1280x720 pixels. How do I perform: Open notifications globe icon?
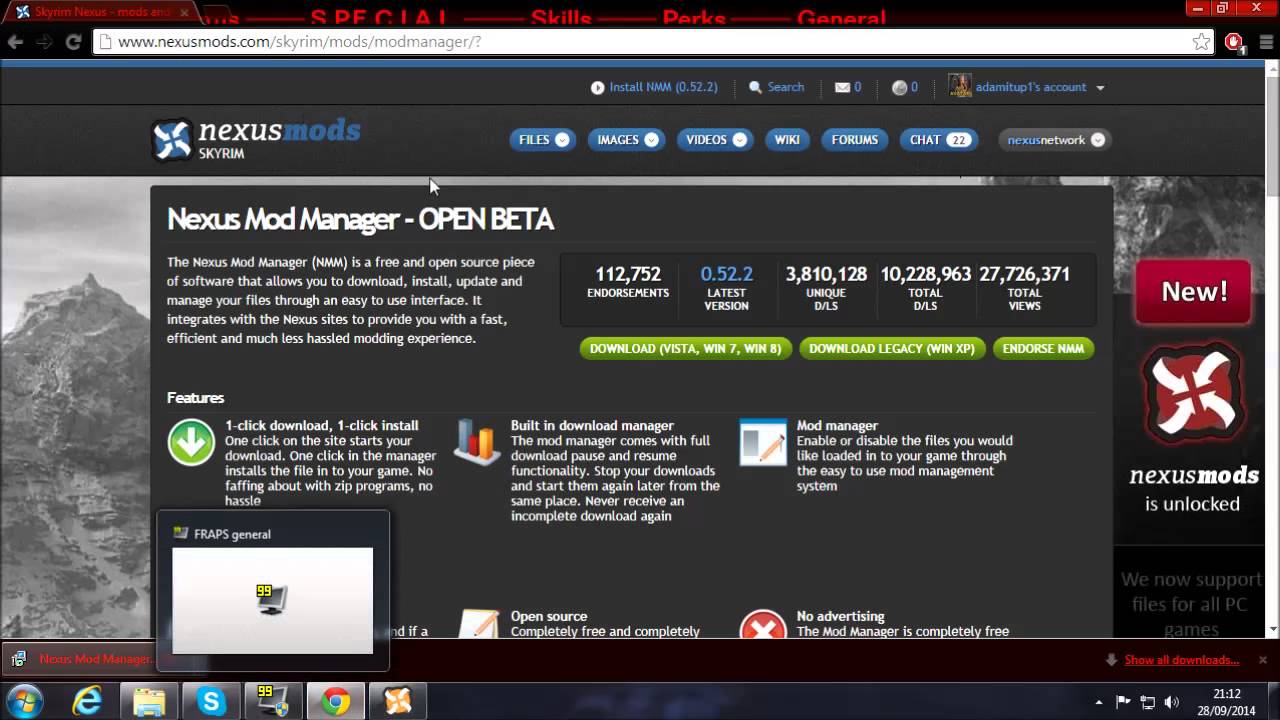coord(899,87)
